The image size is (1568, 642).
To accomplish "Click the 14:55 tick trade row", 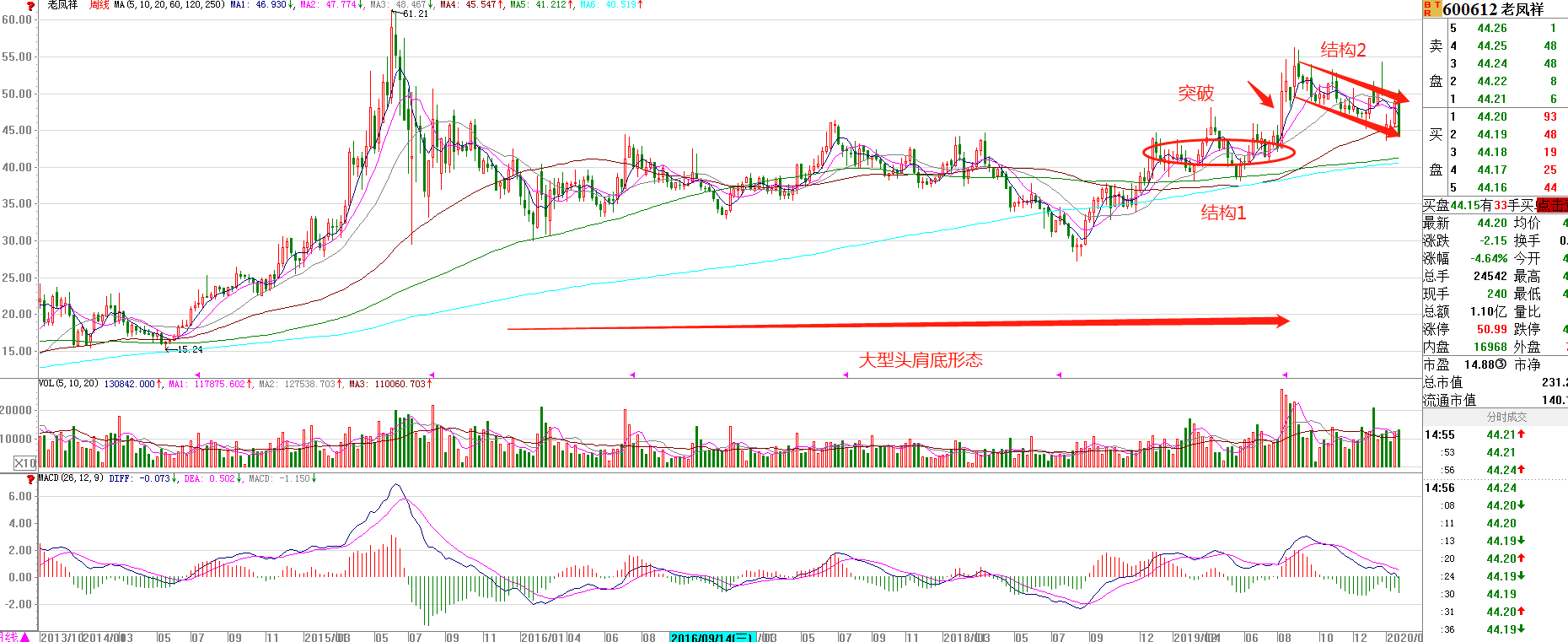I will (1496, 434).
